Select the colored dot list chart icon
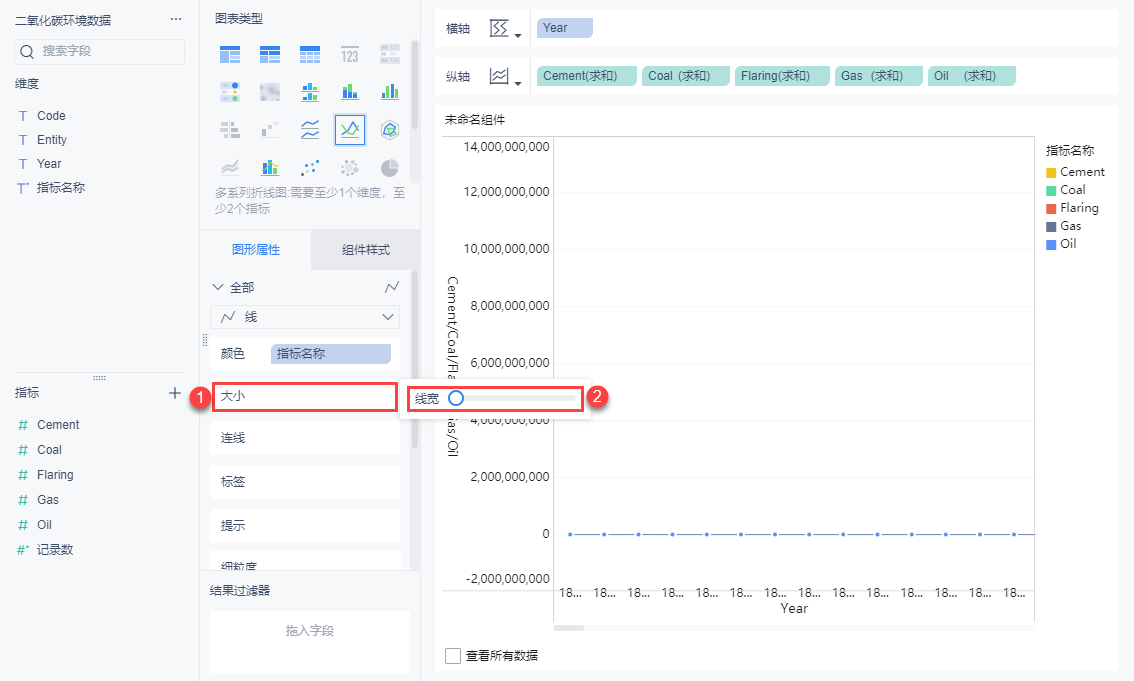This screenshot has width=1134, height=681. click(x=230, y=92)
